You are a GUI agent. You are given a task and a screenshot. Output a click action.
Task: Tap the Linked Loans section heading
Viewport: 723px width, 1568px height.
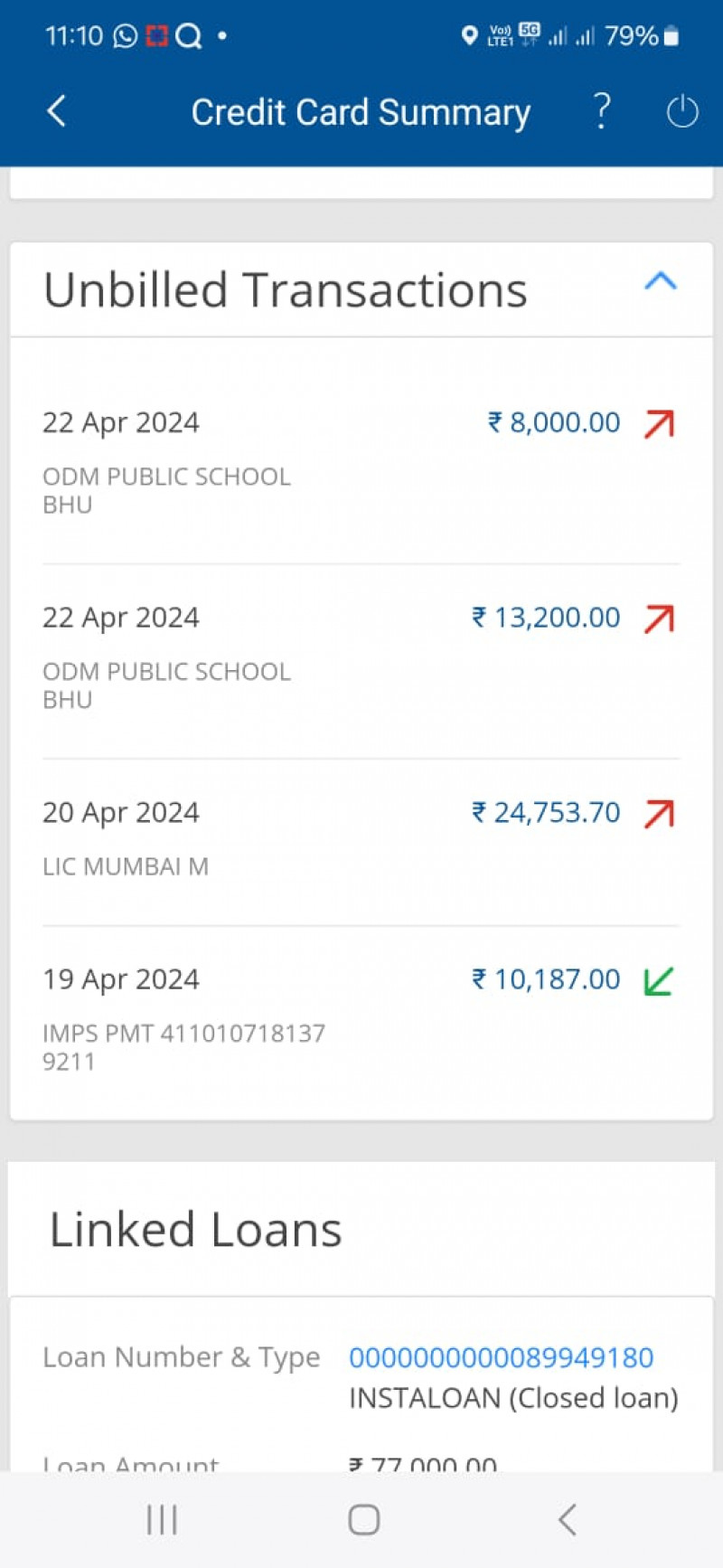pyautogui.click(x=195, y=1230)
